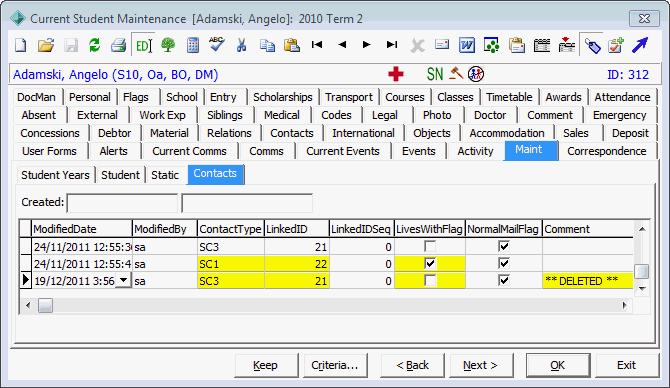The height and width of the screenshot is (388, 670).
Task: Cut with the scissors icon
Action: coord(241,45)
